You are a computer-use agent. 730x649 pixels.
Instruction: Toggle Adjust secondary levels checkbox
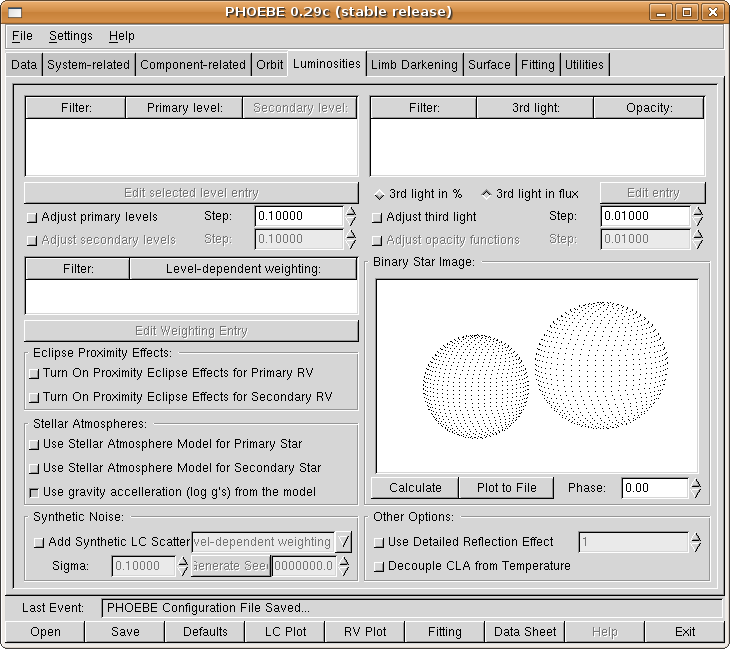[32, 241]
